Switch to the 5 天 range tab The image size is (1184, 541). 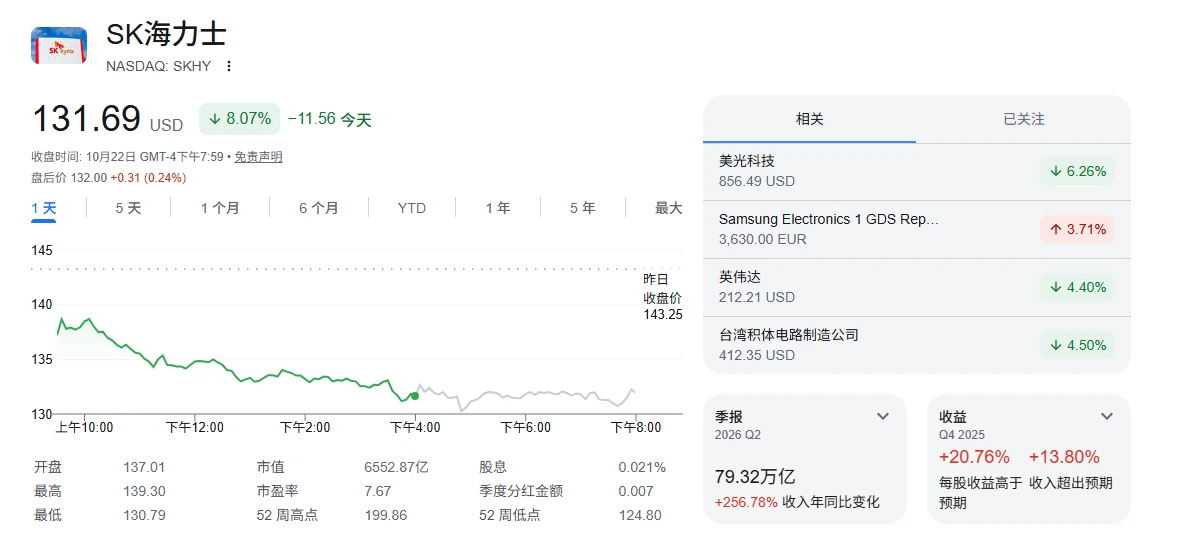point(128,208)
